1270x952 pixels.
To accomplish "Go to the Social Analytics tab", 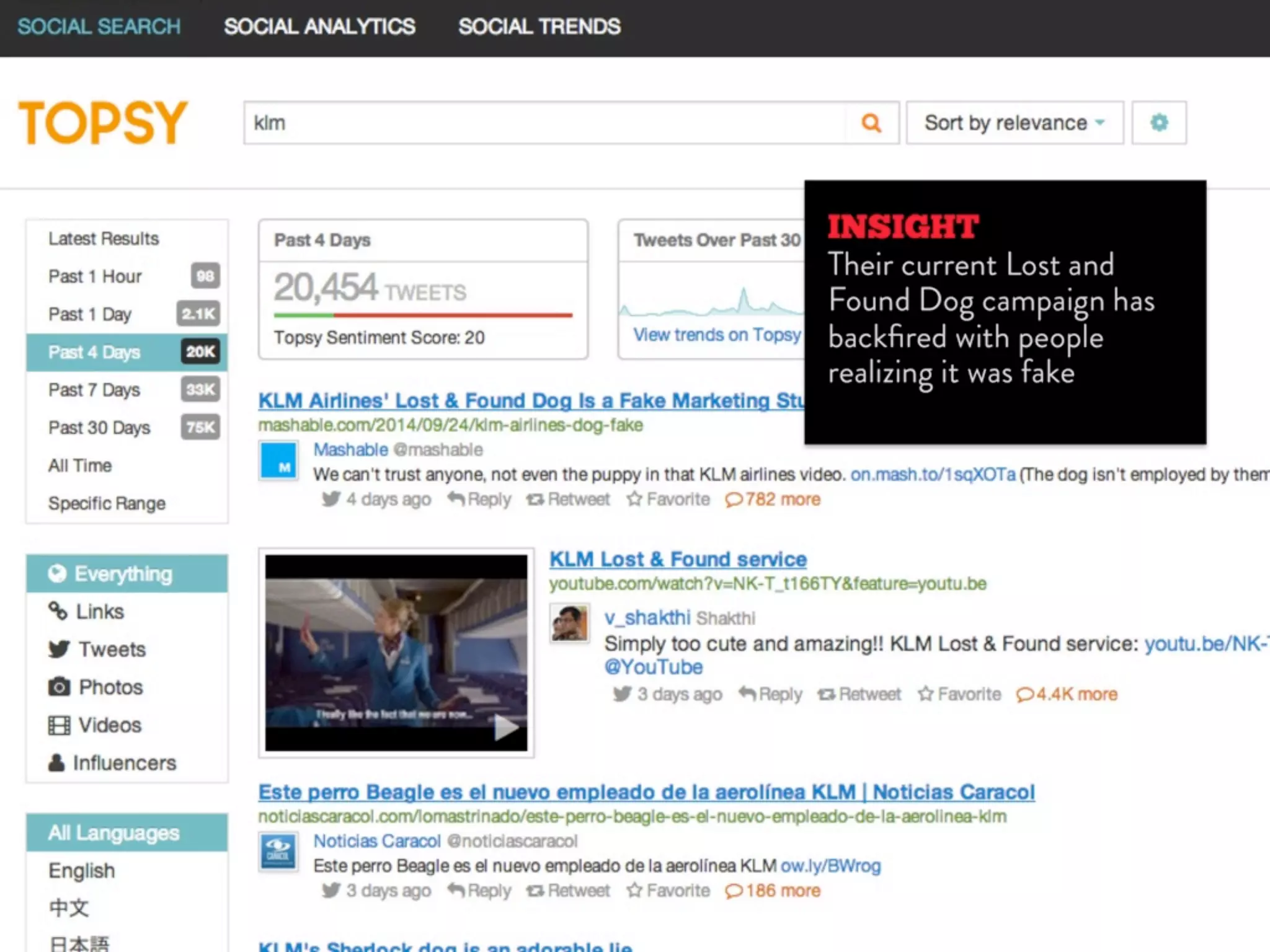I will (x=319, y=27).
